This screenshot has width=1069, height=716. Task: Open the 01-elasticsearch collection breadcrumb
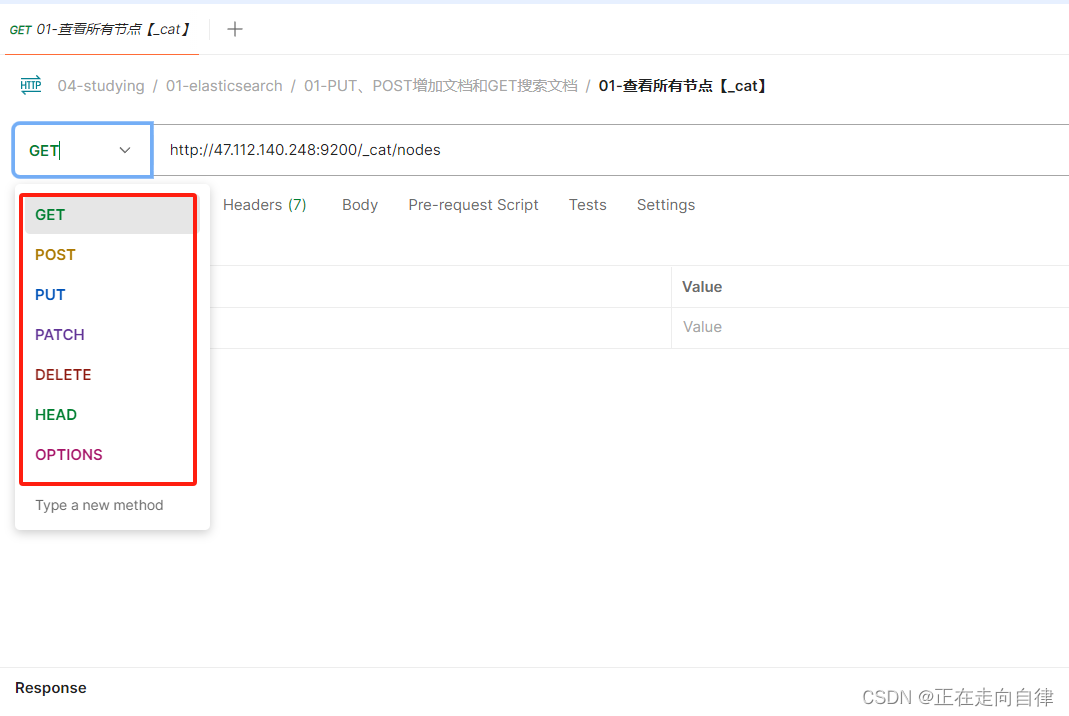(224, 85)
